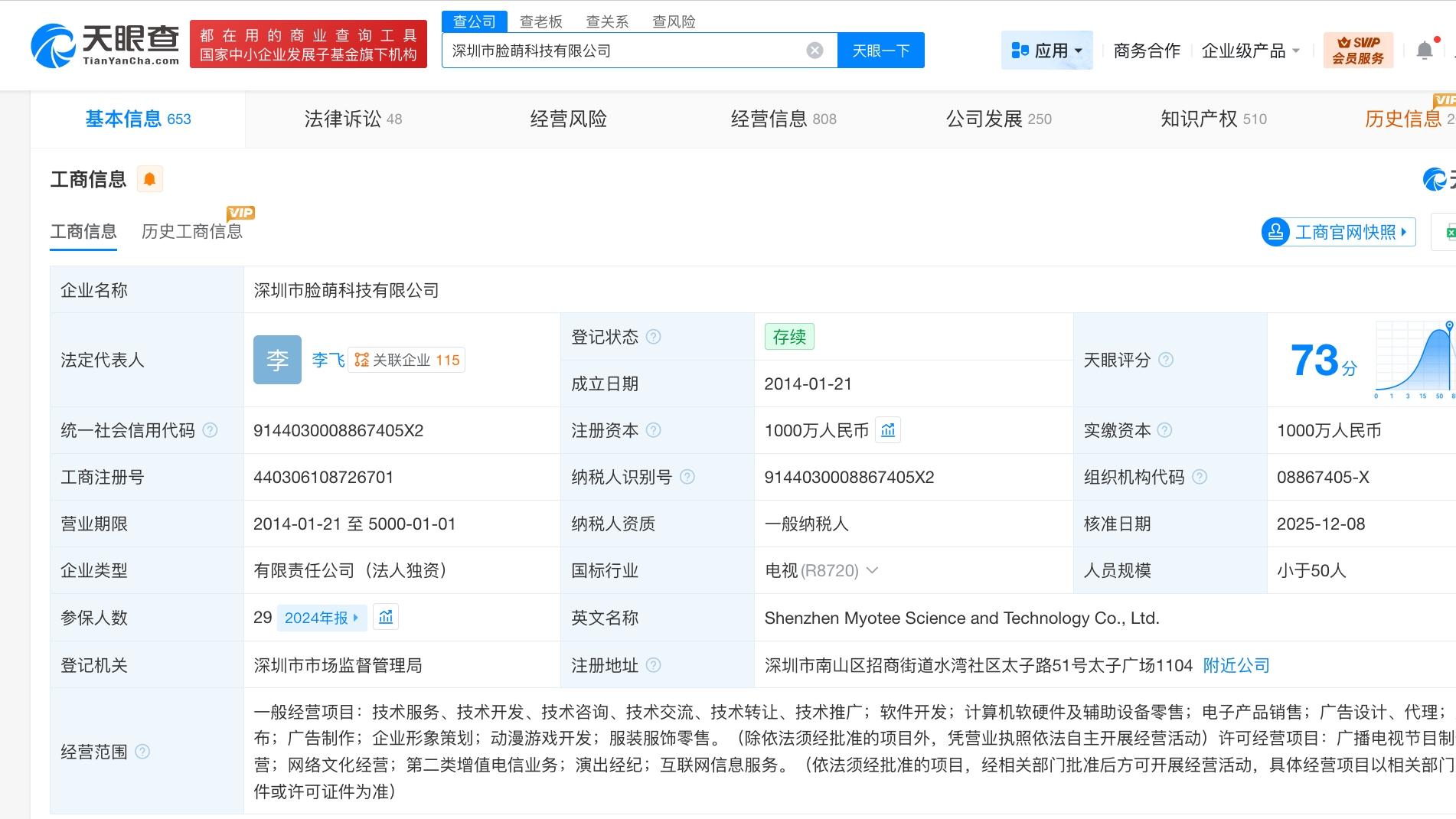The height and width of the screenshot is (819, 1456).
Task: Click the help icon beside 登记状态
Action: click(x=652, y=336)
